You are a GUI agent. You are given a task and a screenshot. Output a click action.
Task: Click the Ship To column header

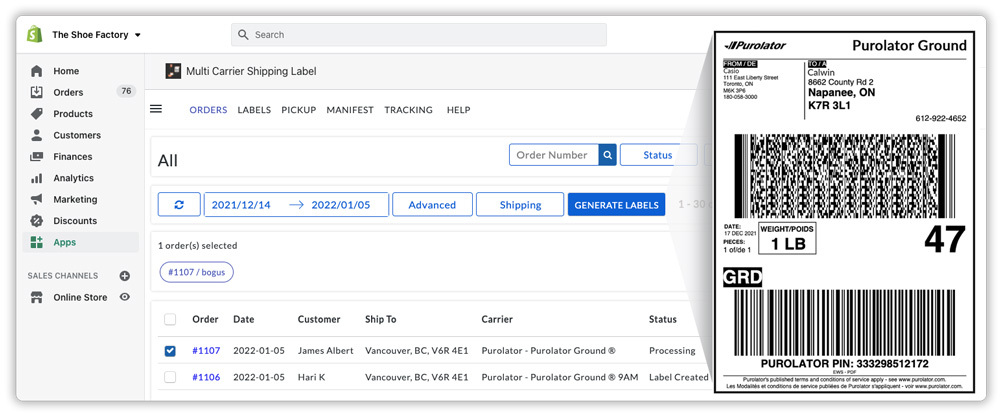tap(381, 319)
